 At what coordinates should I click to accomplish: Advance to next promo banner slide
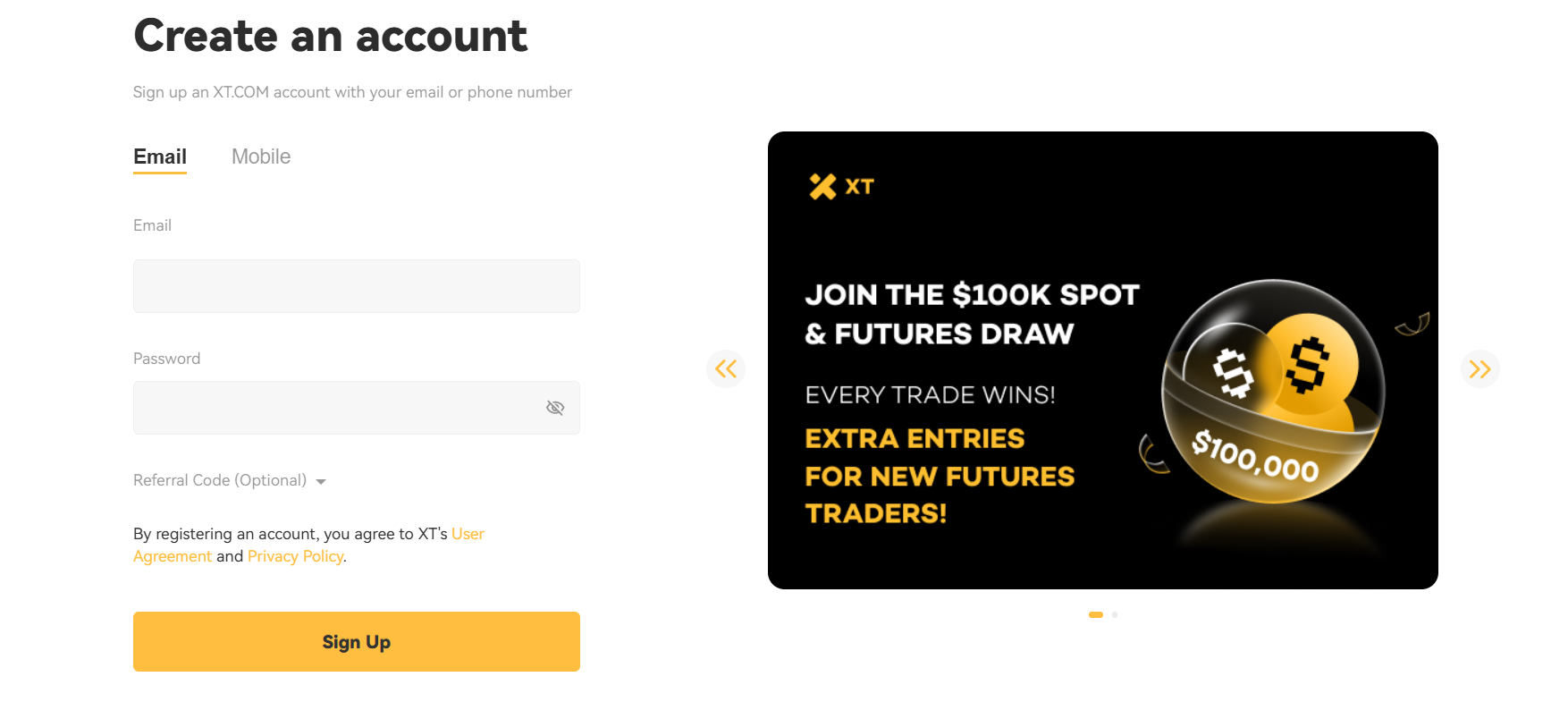click(x=1479, y=368)
